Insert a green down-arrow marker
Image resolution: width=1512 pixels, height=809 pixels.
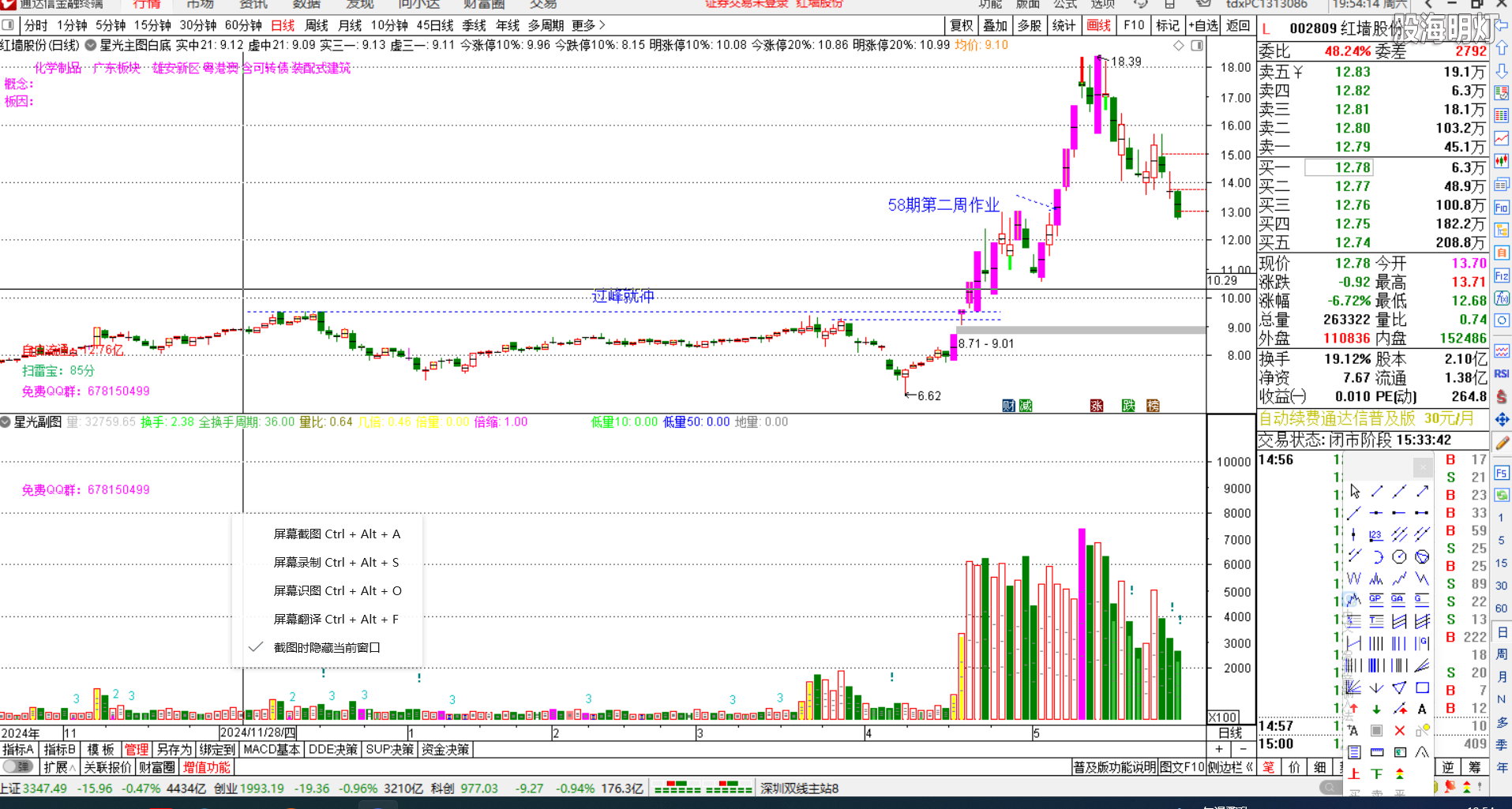(1376, 709)
